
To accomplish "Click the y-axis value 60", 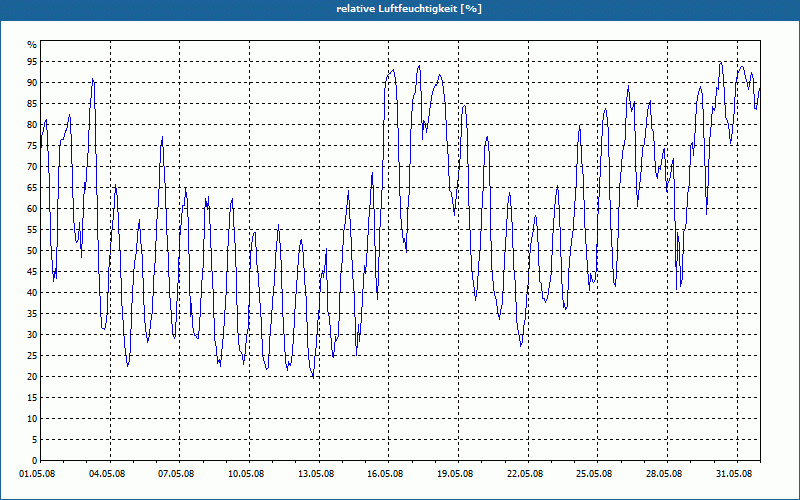I will tap(32, 209).
